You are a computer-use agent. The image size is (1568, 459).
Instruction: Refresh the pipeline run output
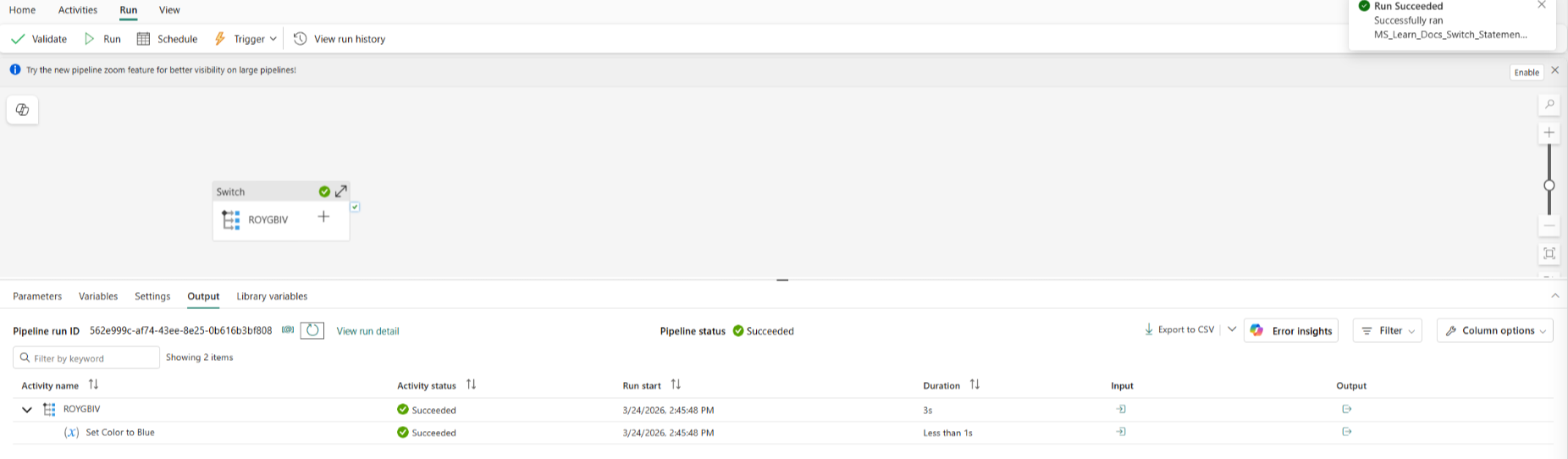[x=312, y=330]
